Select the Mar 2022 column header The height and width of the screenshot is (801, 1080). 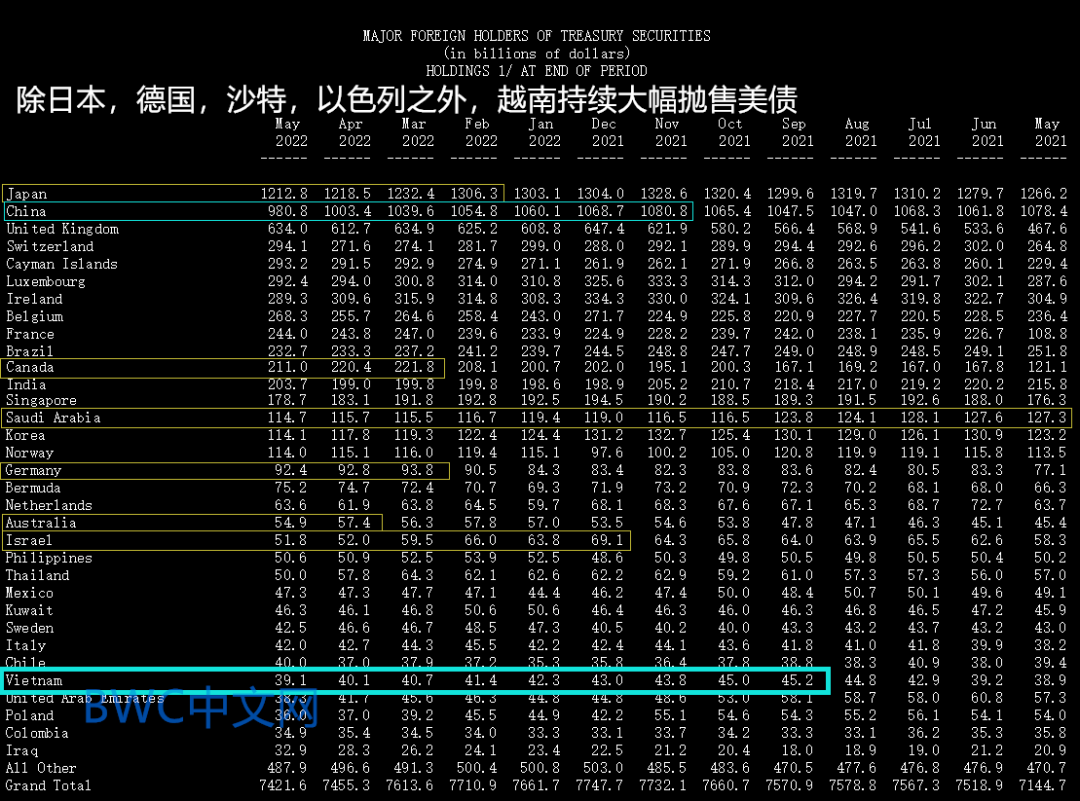(417, 132)
